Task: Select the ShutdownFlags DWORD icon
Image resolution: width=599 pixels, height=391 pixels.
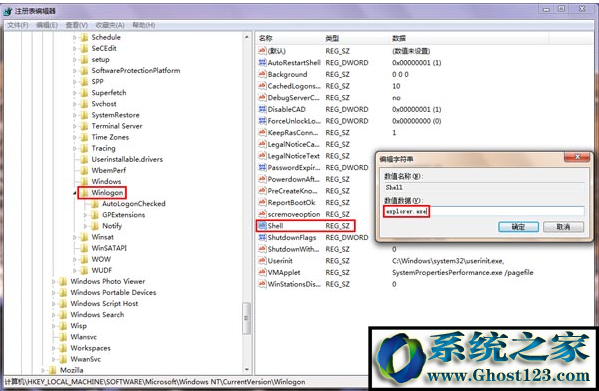Action: click(262, 237)
